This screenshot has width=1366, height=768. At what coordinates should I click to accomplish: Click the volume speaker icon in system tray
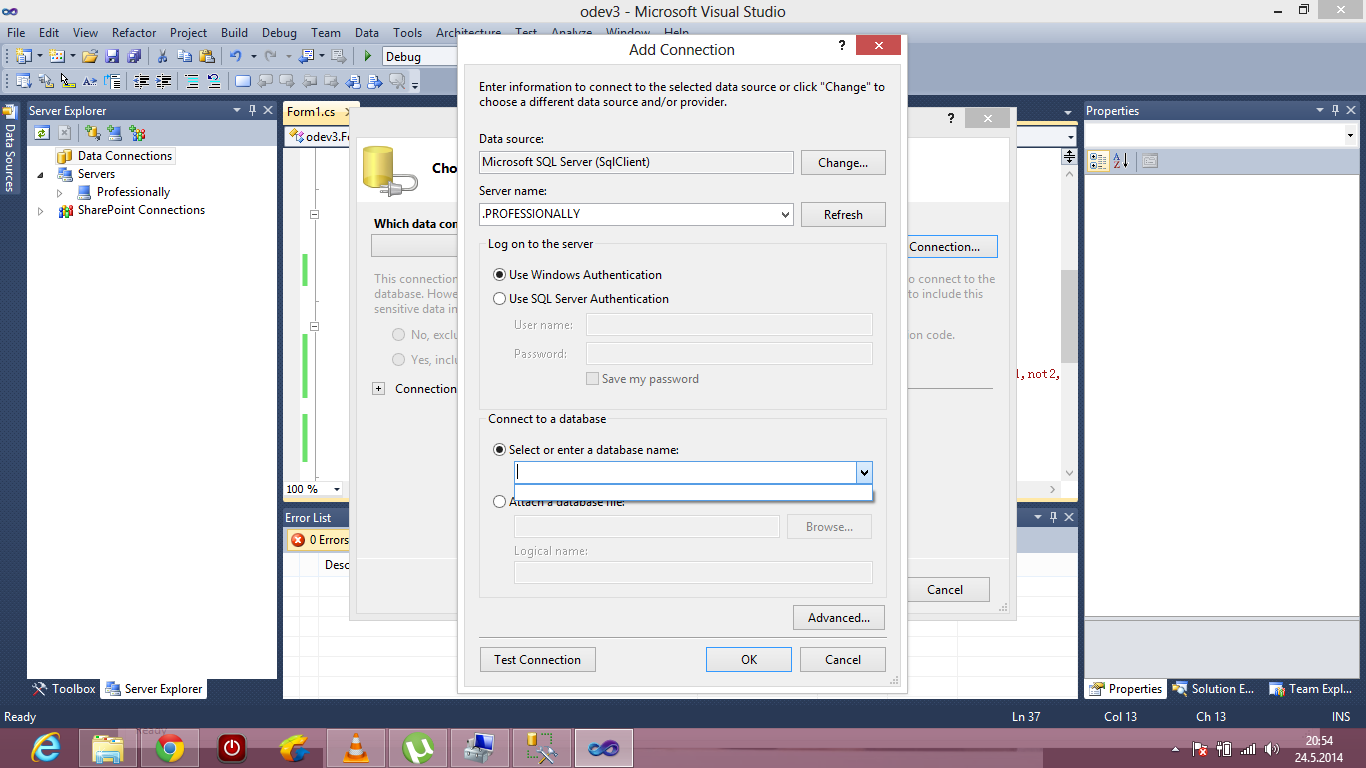coord(1272,748)
